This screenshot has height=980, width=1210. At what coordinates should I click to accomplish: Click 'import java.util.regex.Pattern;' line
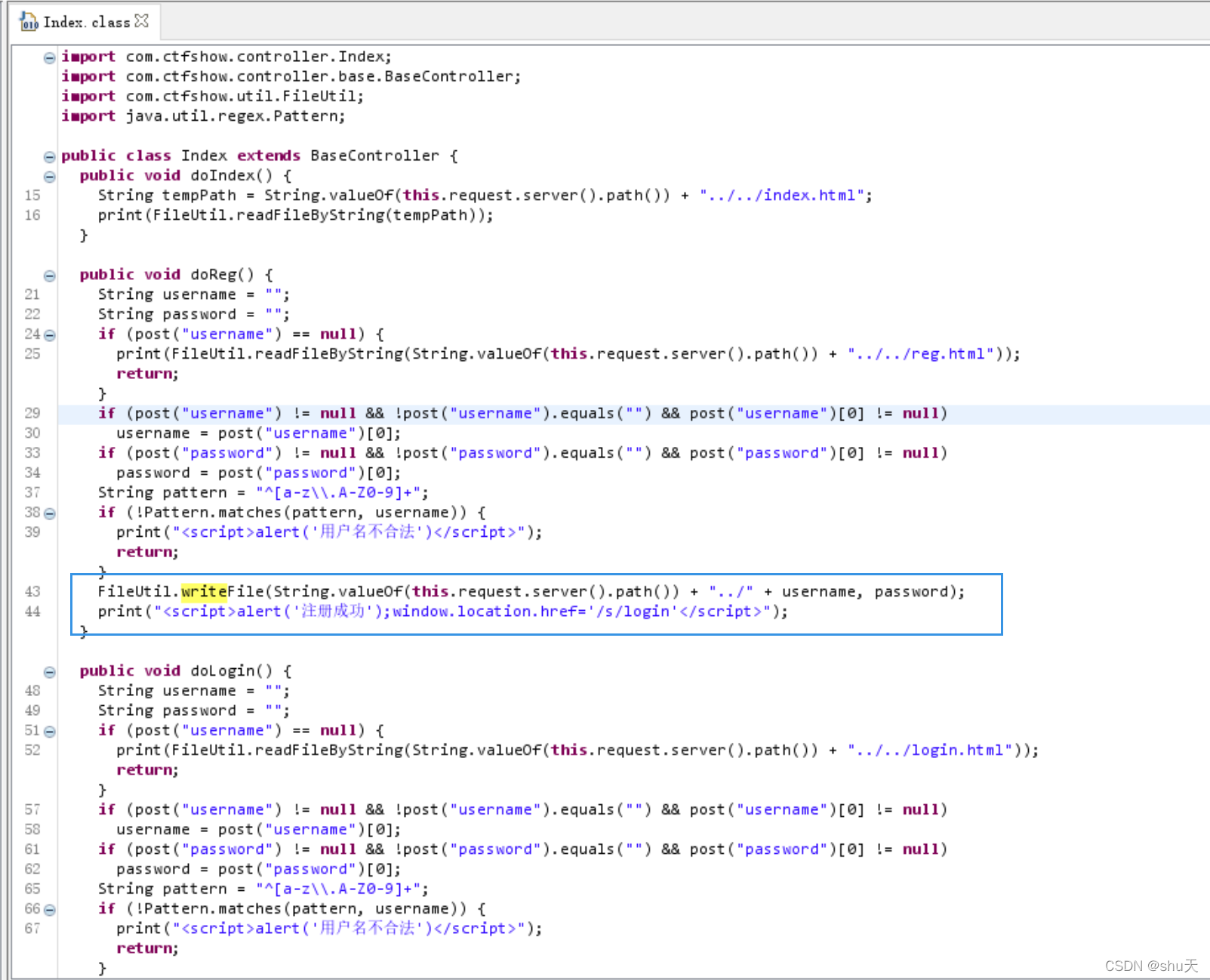(x=204, y=116)
